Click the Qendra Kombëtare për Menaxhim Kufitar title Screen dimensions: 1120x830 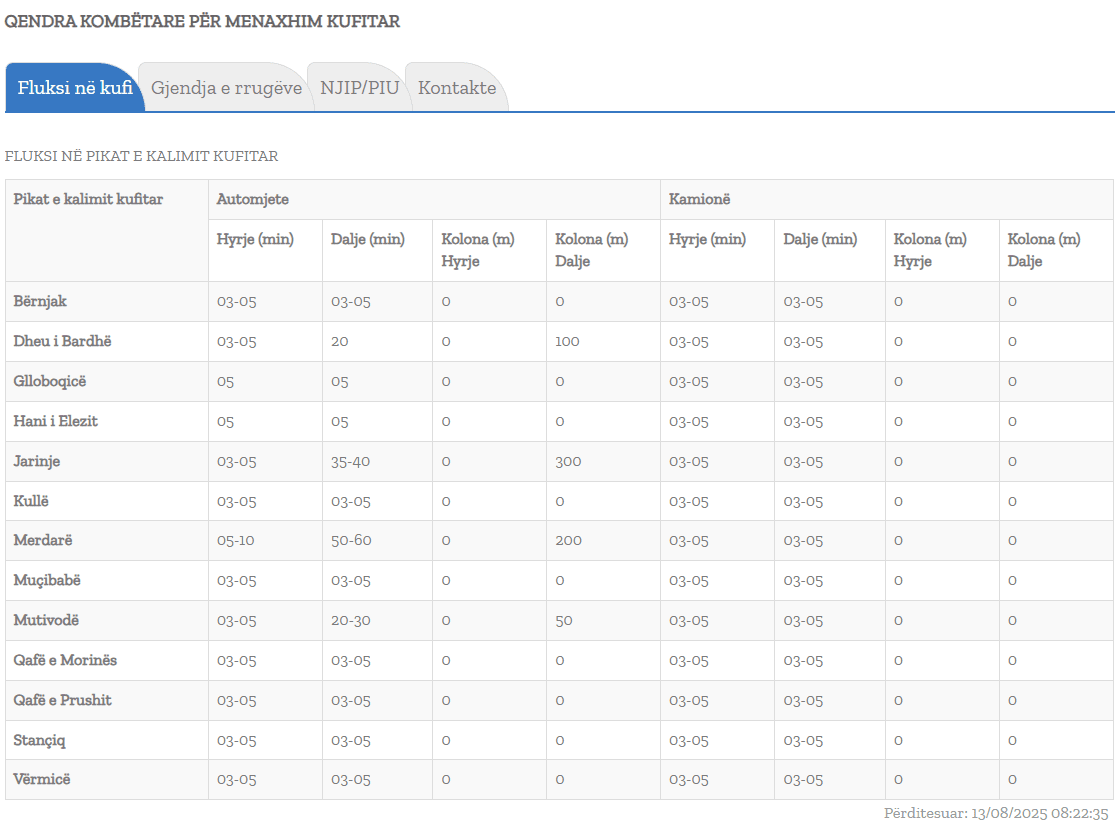(203, 21)
